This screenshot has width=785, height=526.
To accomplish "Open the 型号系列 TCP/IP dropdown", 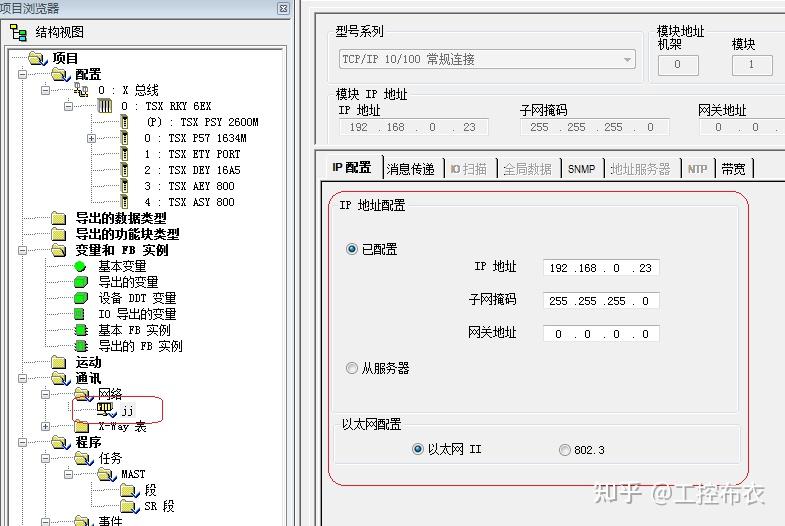I will click(627, 60).
